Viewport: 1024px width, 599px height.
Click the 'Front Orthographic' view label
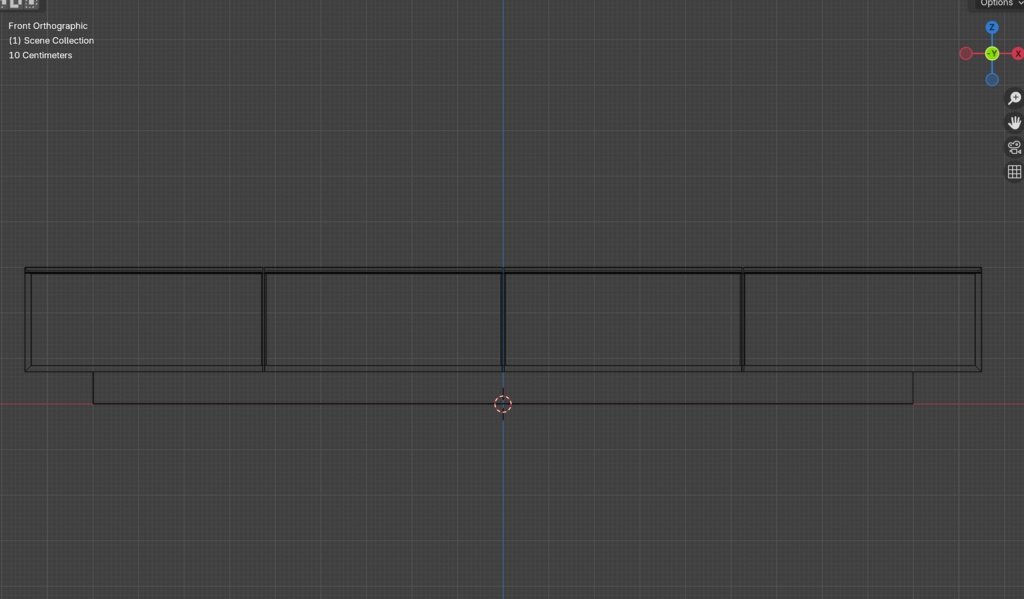48,26
